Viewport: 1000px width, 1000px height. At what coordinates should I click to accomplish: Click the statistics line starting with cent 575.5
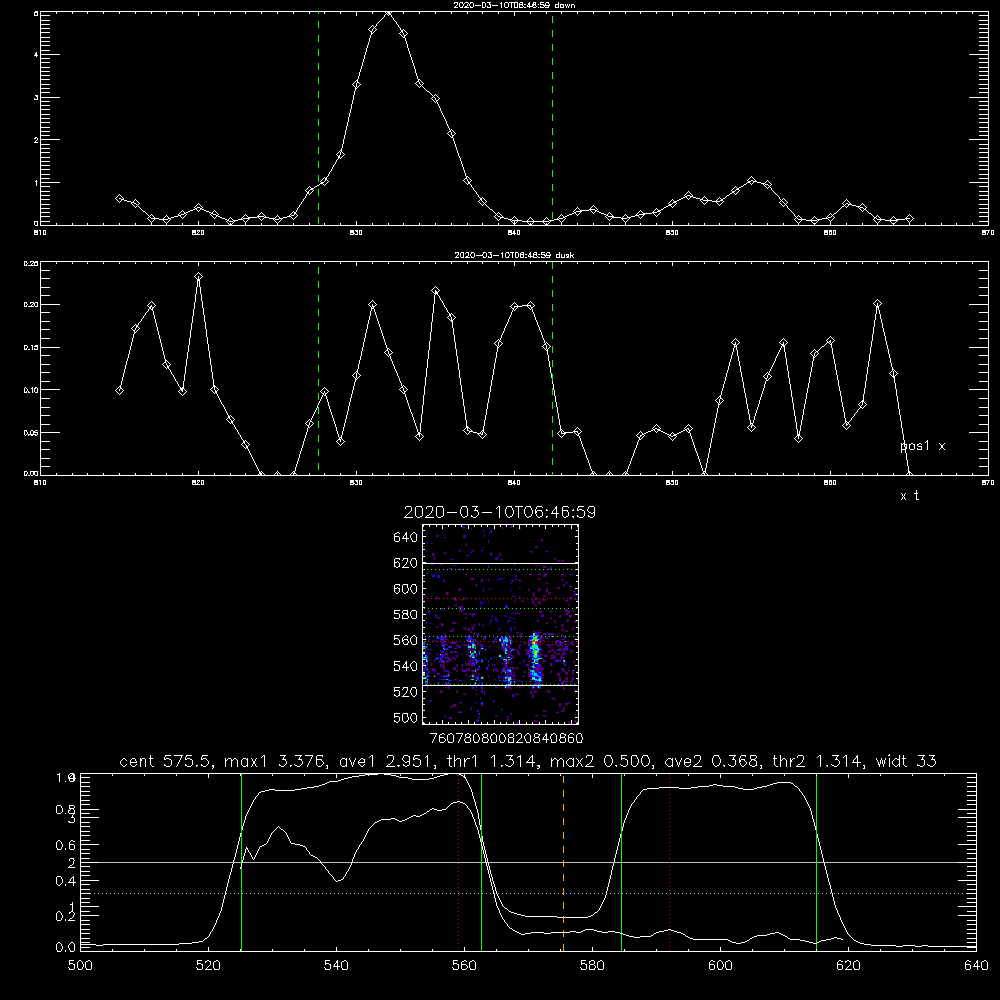[x=527, y=761]
